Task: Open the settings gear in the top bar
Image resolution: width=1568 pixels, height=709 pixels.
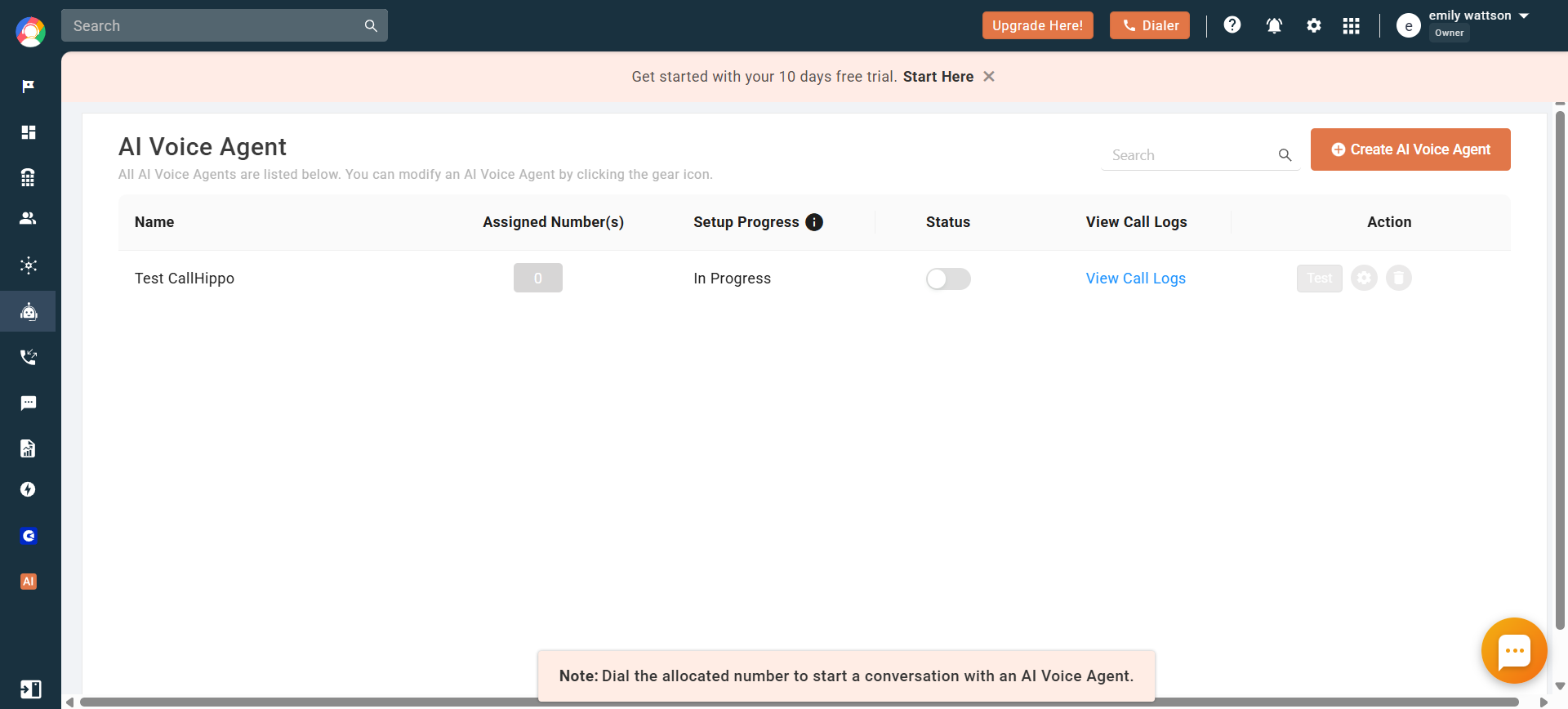Action: 1314,25
